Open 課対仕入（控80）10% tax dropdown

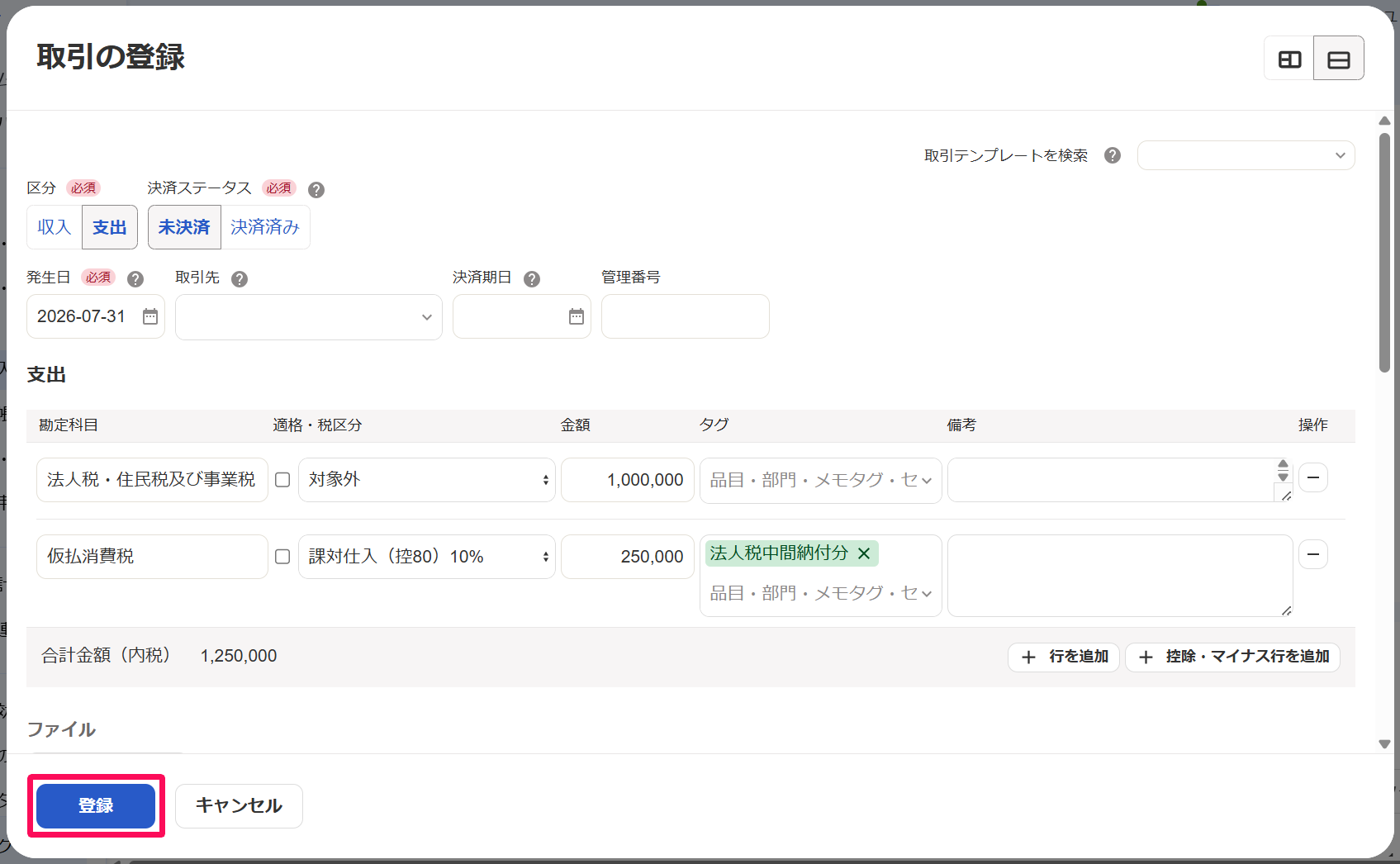click(x=427, y=557)
